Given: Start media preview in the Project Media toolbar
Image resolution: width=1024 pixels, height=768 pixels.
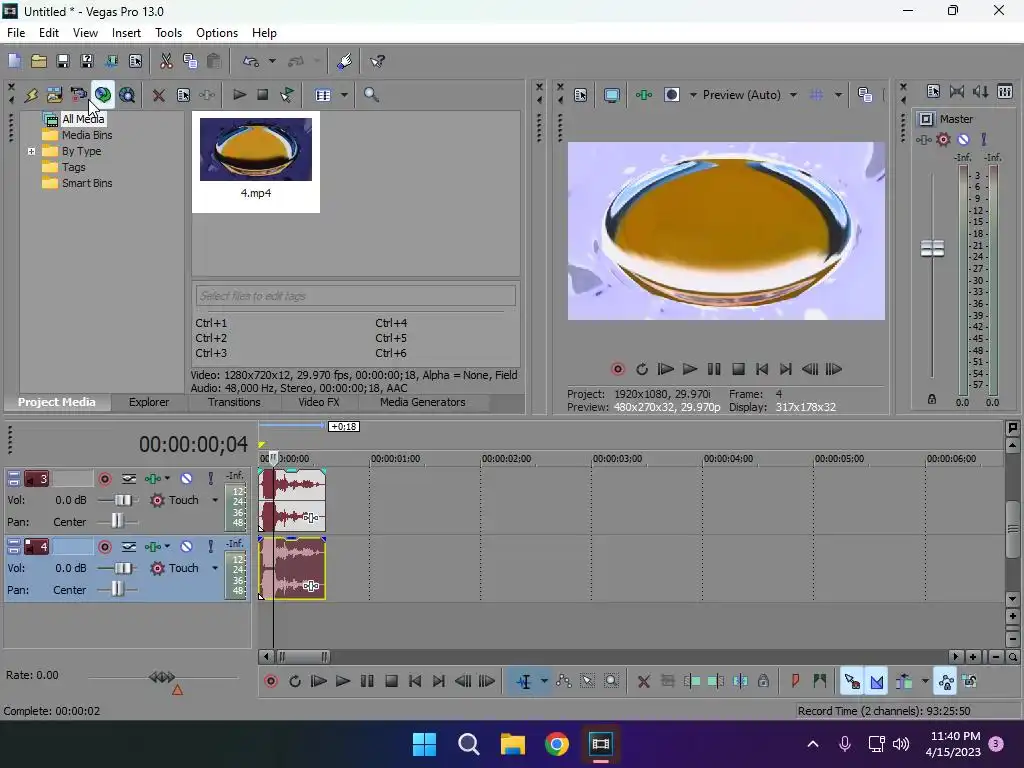Looking at the screenshot, I should 239,95.
